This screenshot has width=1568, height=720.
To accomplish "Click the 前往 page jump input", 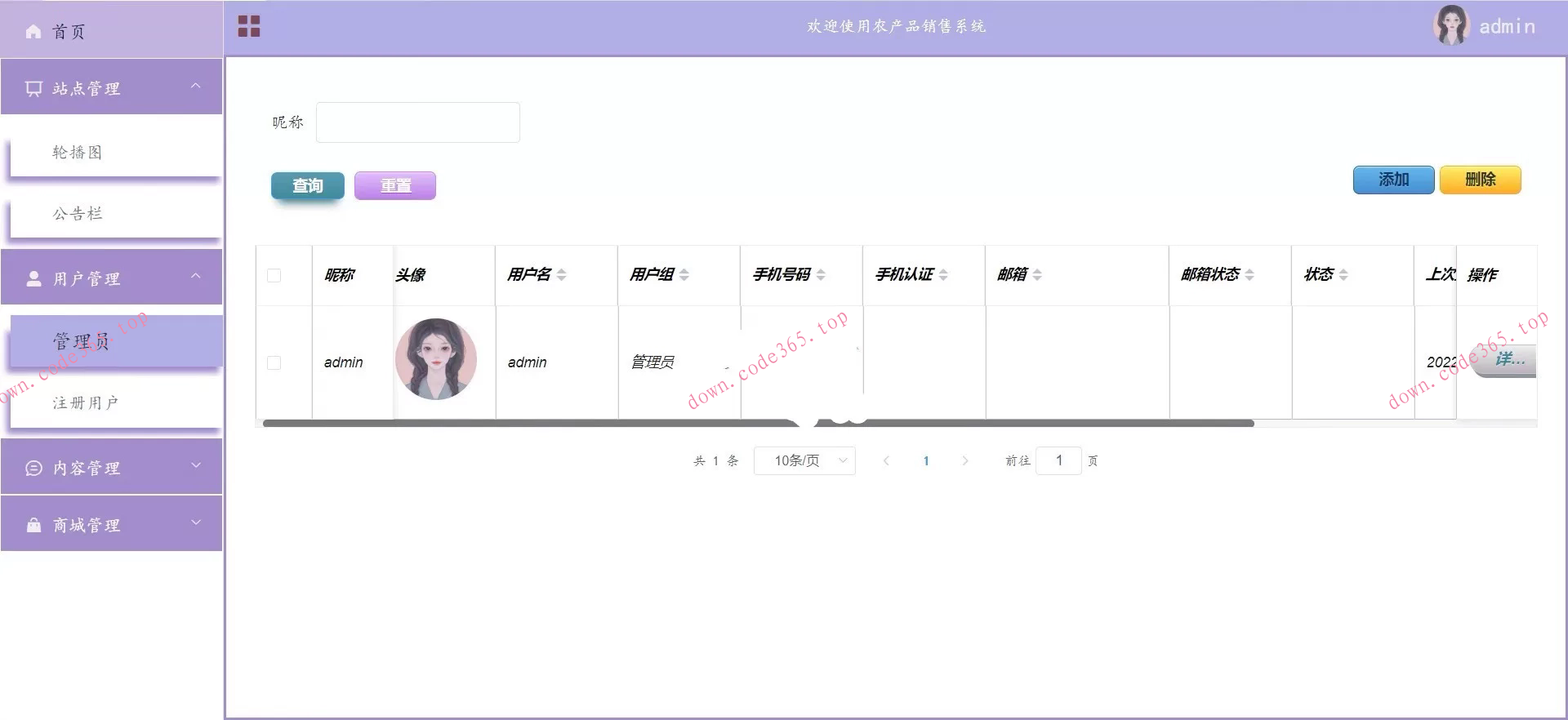I will tap(1058, 461).
